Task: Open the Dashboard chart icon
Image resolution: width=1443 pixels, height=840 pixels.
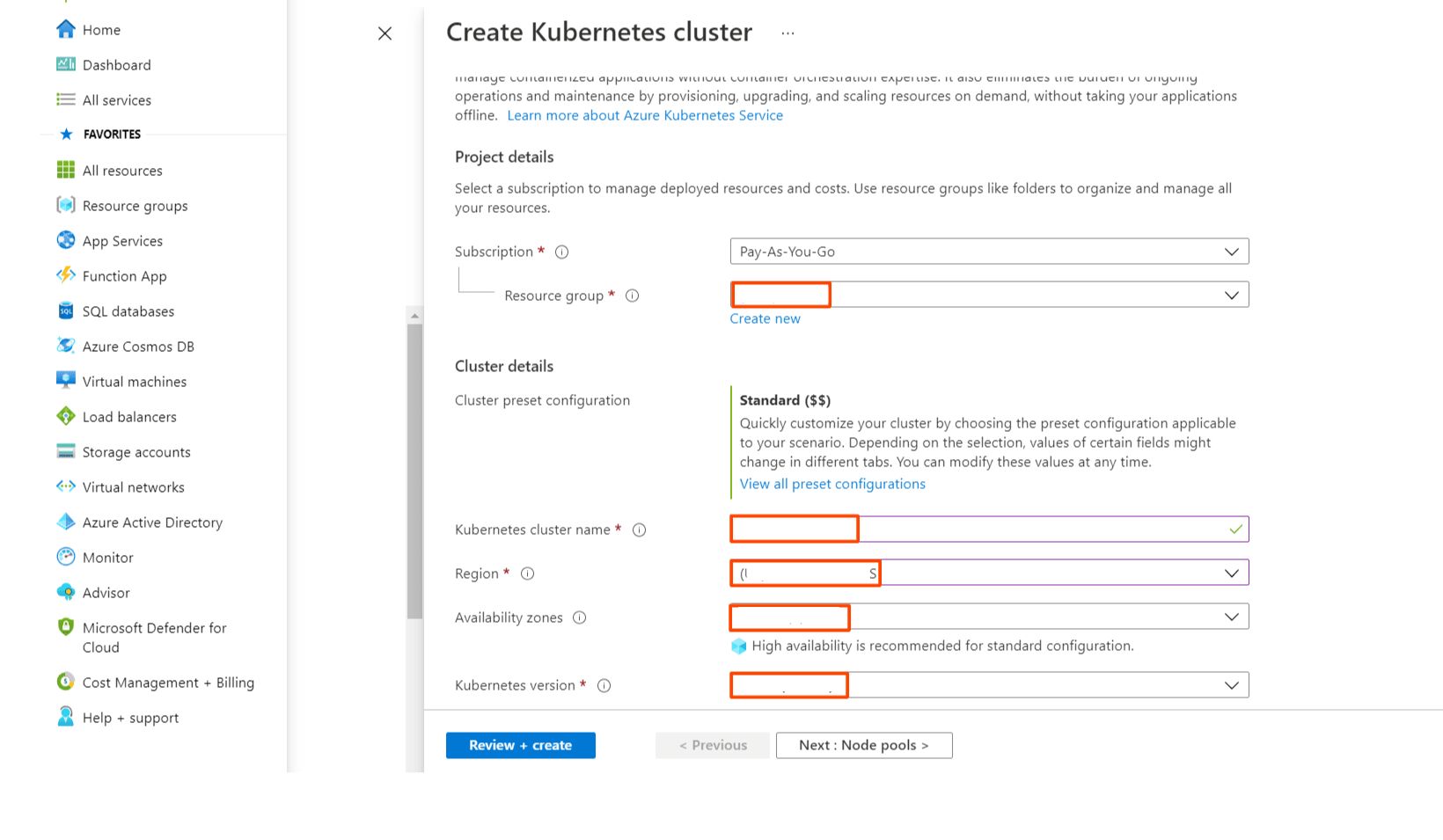Action: pyautogui.click(x=66, y=64)
